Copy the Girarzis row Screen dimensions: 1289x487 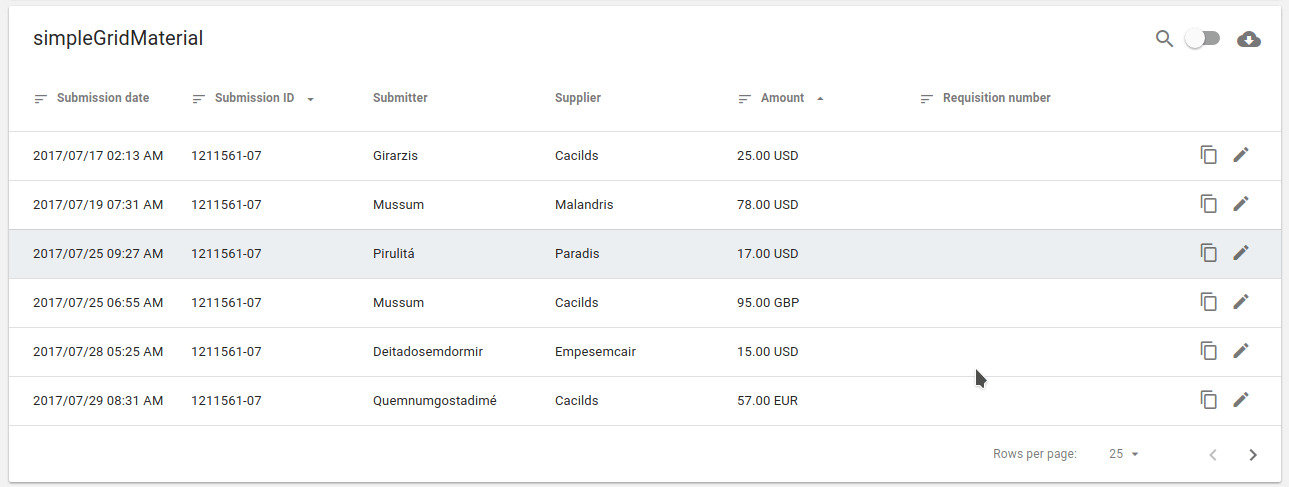[1209, 155]
